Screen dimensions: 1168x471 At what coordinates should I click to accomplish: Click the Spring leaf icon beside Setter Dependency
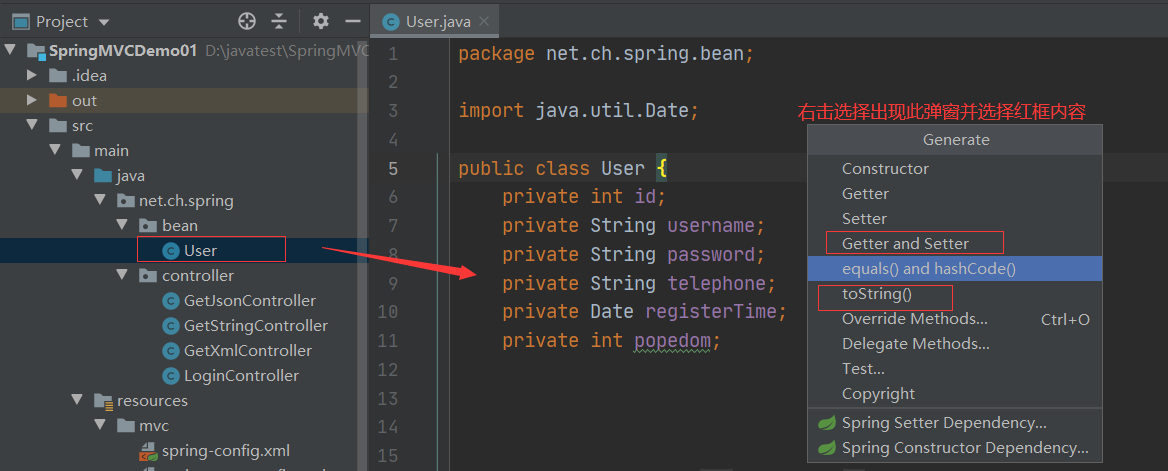point(827,423)
